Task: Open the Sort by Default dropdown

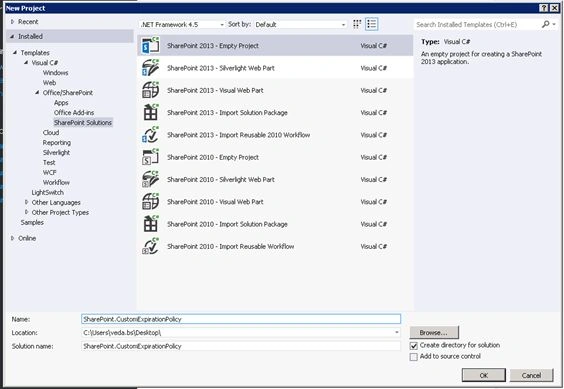Action: (x=300, y=24)
